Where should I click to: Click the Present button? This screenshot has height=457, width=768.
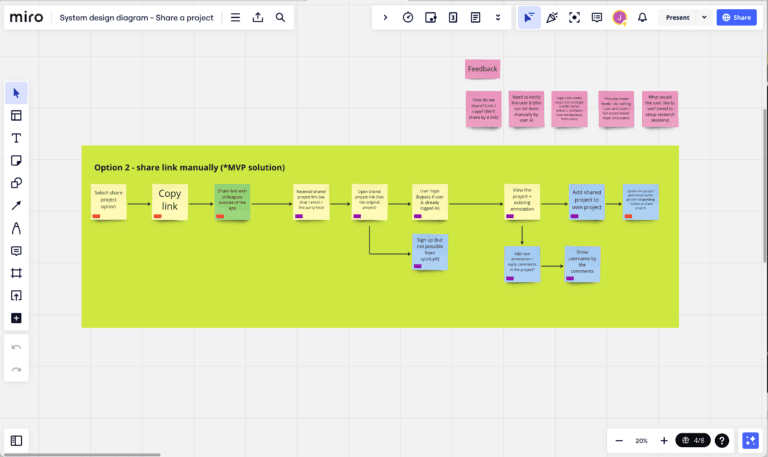pos(677,17)
